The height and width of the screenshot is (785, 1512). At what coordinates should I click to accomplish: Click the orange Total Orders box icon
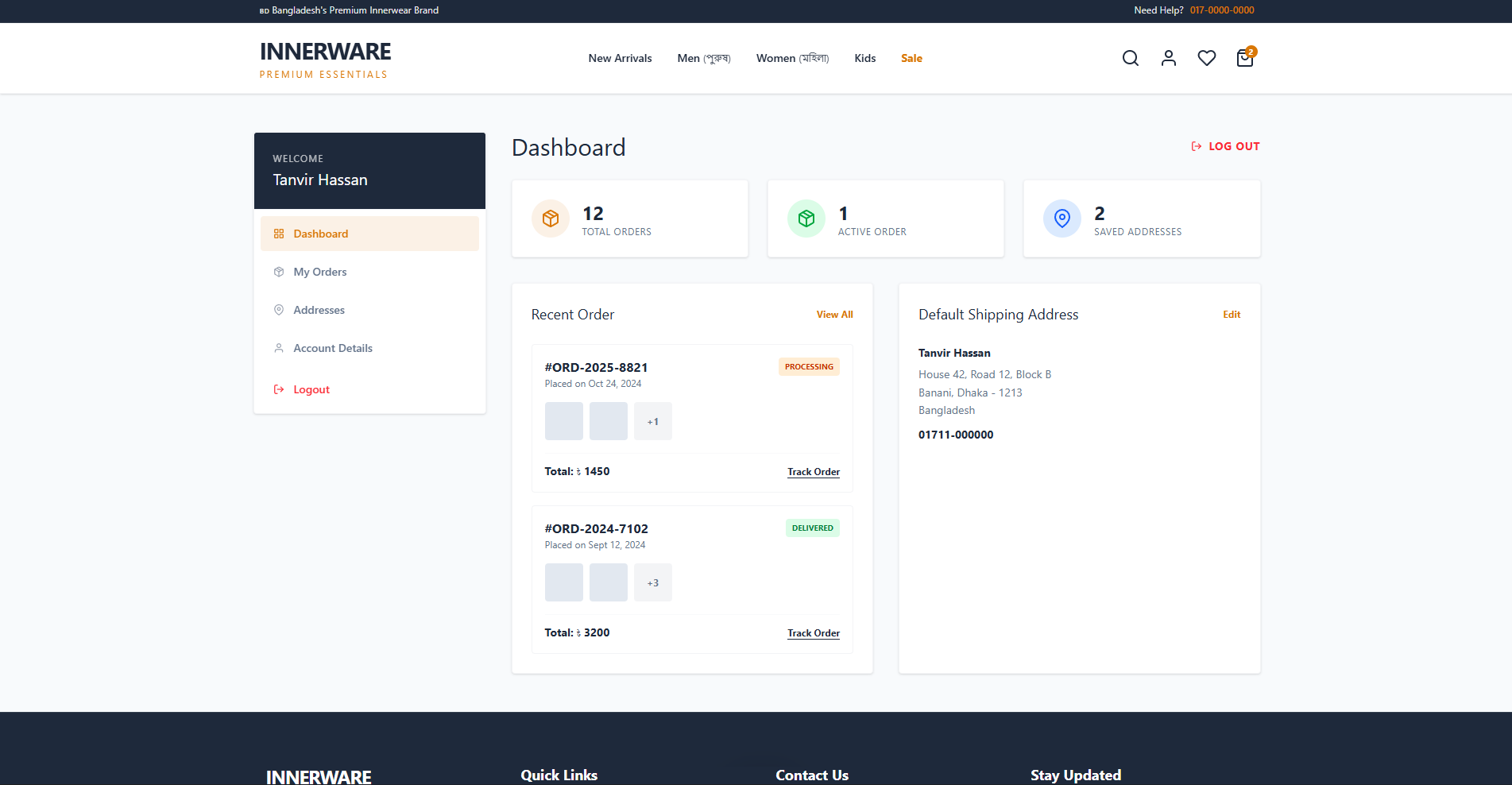click(x=551, y=218)
